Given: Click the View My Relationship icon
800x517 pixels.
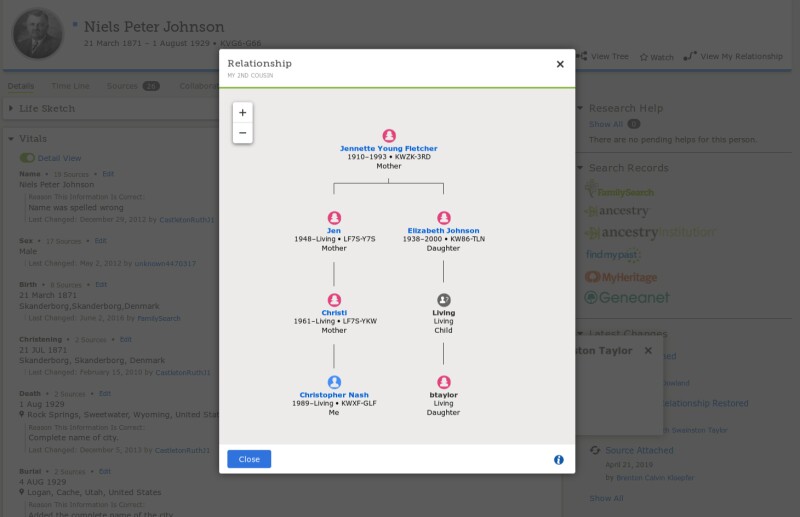Looking at the screenshot, I should tap(690, 56).
